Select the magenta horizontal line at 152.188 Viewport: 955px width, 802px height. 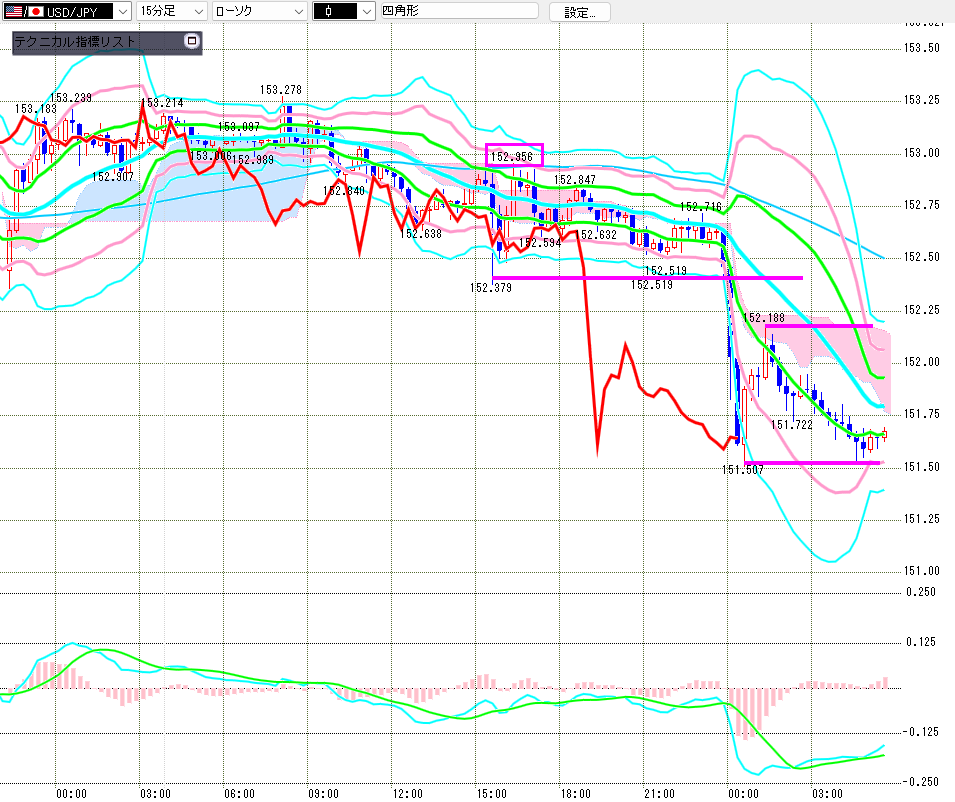pyautogui.click(x=820, y=326)
